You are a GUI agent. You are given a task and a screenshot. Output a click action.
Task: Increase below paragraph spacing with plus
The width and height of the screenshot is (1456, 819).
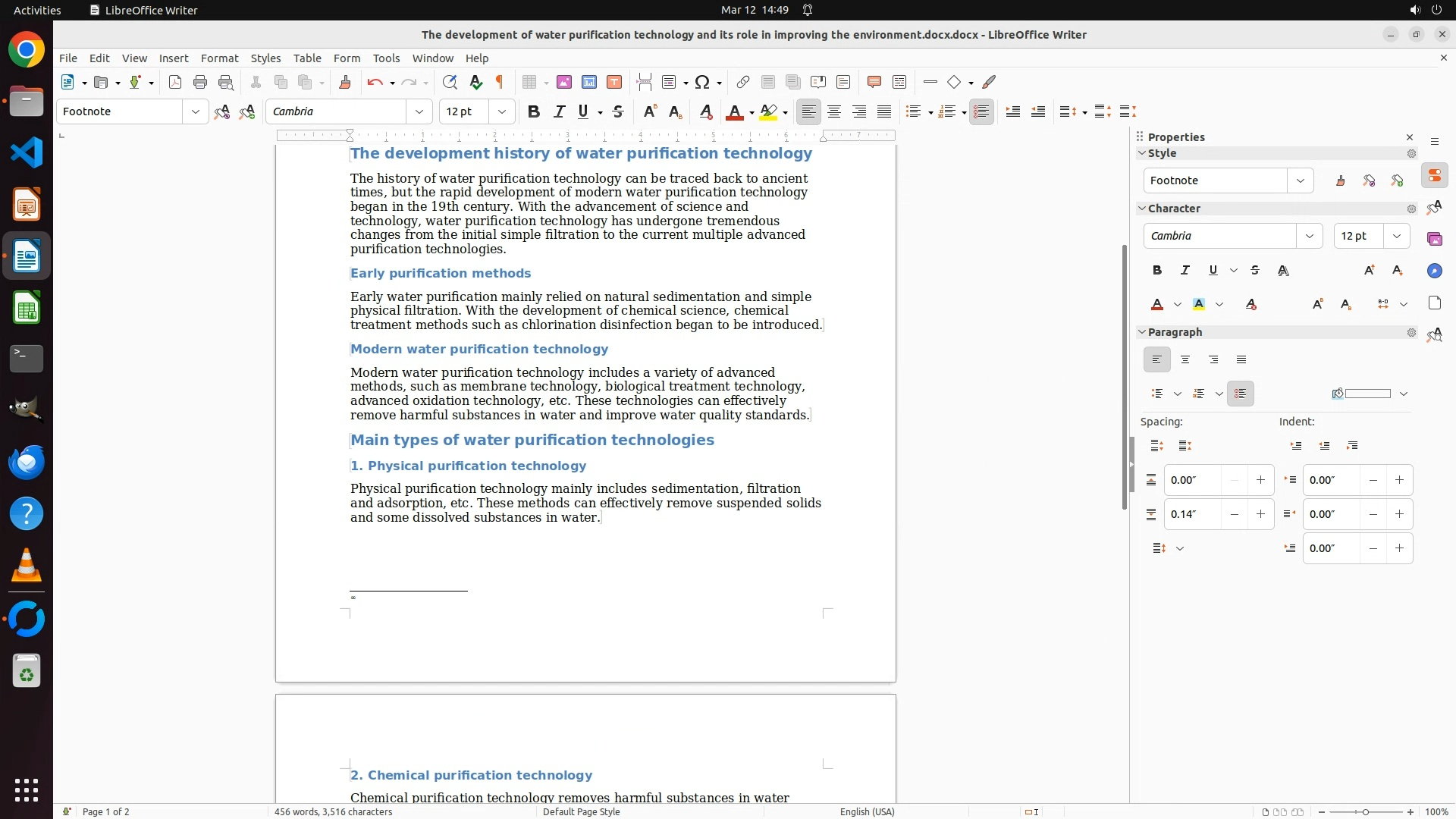(x=1260, y=515)
